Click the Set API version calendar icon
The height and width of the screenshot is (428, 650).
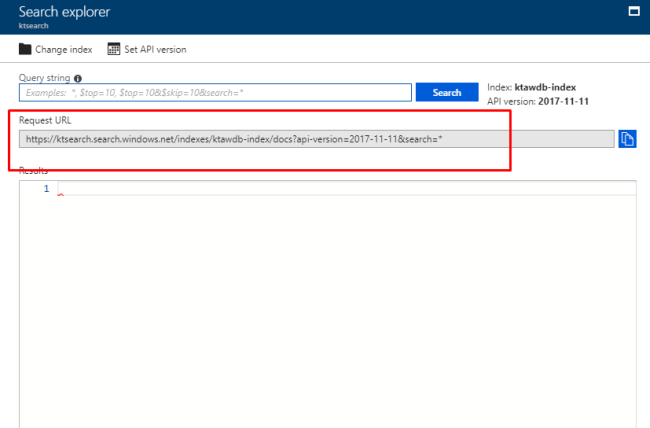114,49
